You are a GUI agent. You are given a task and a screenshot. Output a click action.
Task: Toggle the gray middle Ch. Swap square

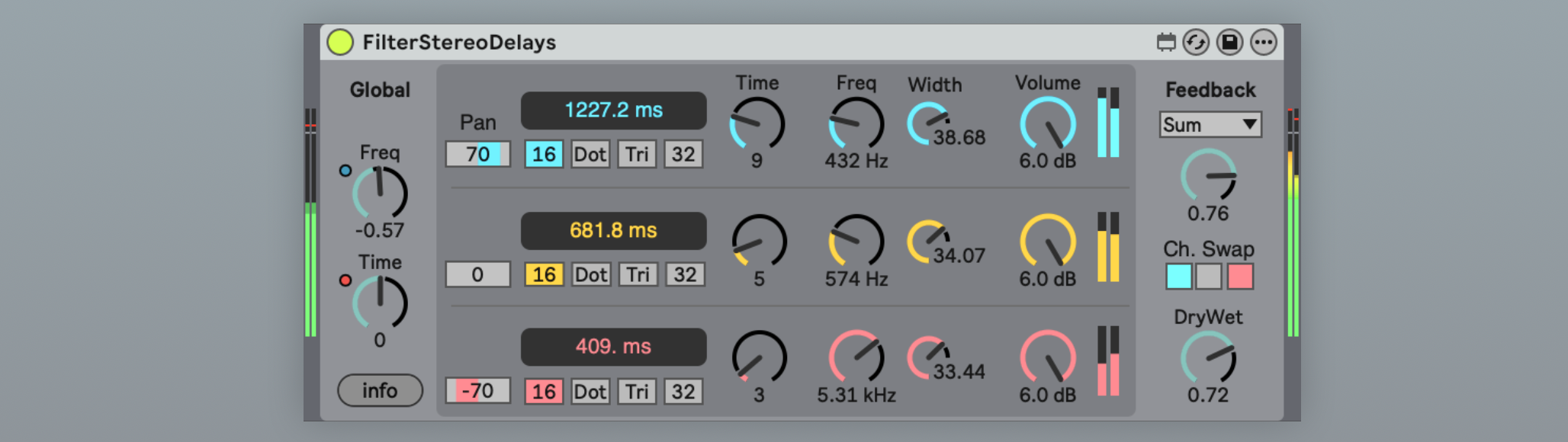1209,277
